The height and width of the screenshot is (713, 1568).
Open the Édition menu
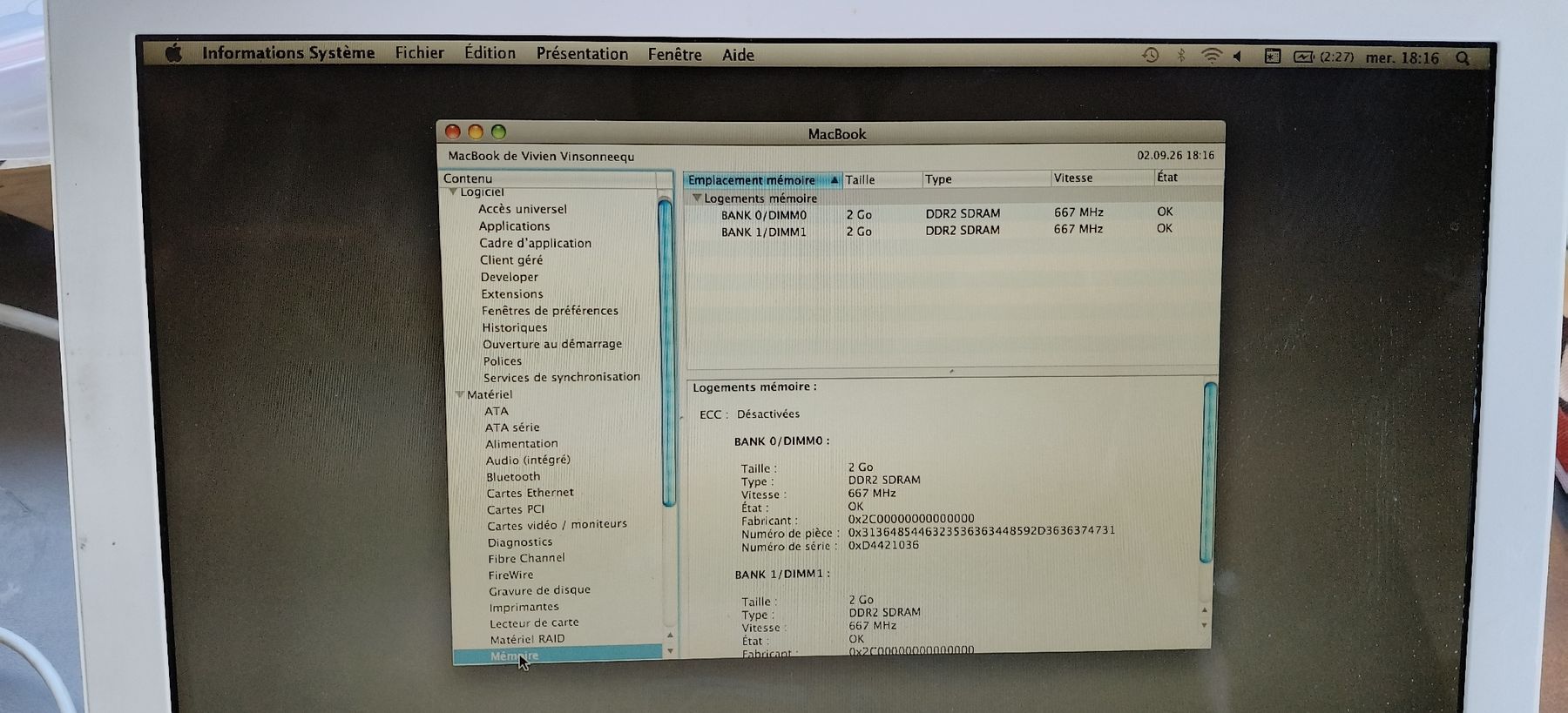(490, 53)
